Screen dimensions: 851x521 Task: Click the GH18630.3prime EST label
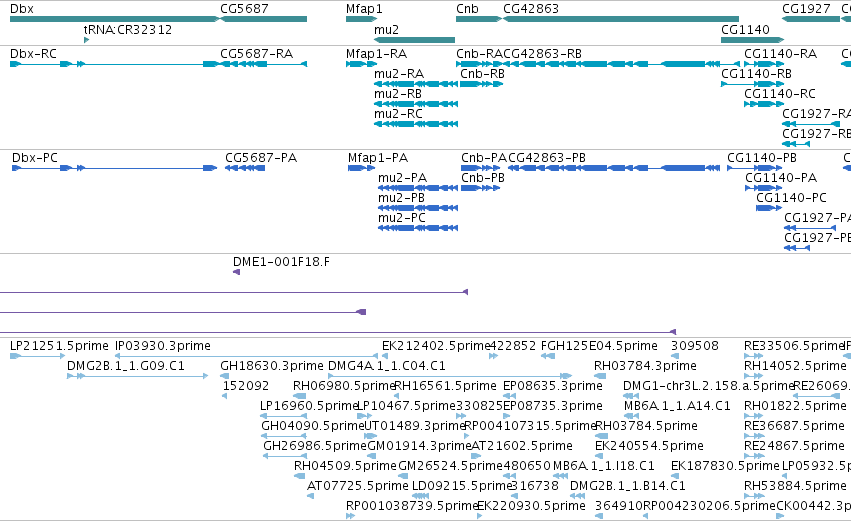pyautogui.click(x=271, y=366)
